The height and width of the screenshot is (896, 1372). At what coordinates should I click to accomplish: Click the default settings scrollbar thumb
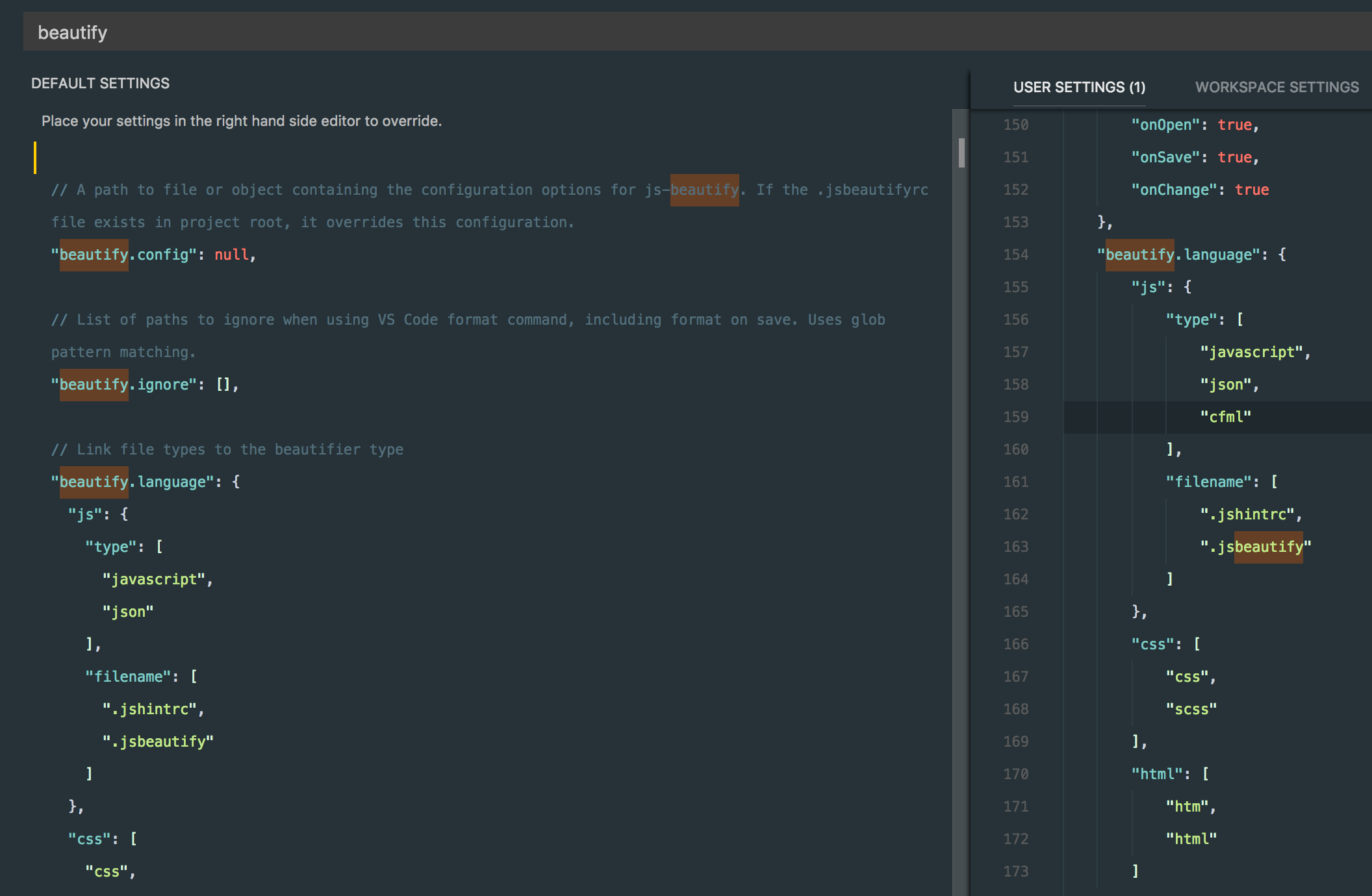tap(961, 153)
